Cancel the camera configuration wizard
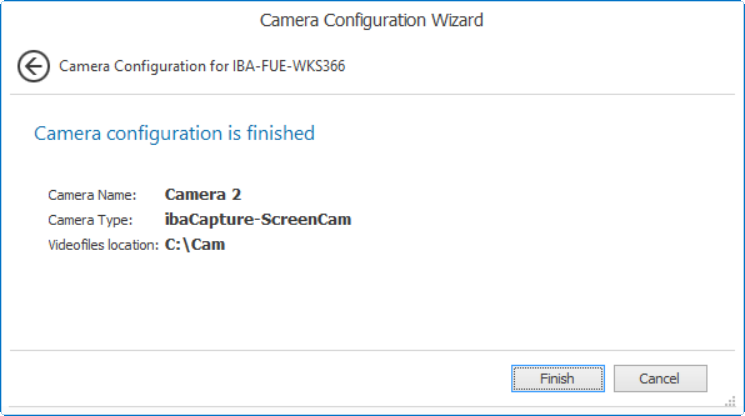 click(x=660, y=379)
